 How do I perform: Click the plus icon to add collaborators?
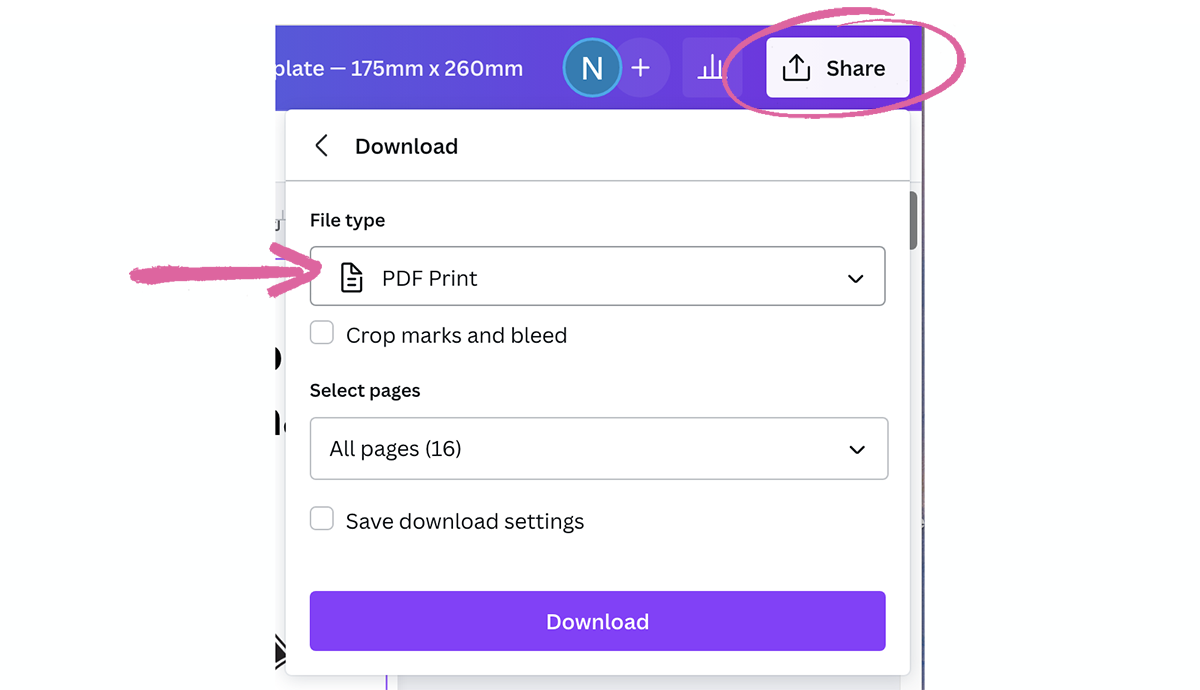point(641,68)
